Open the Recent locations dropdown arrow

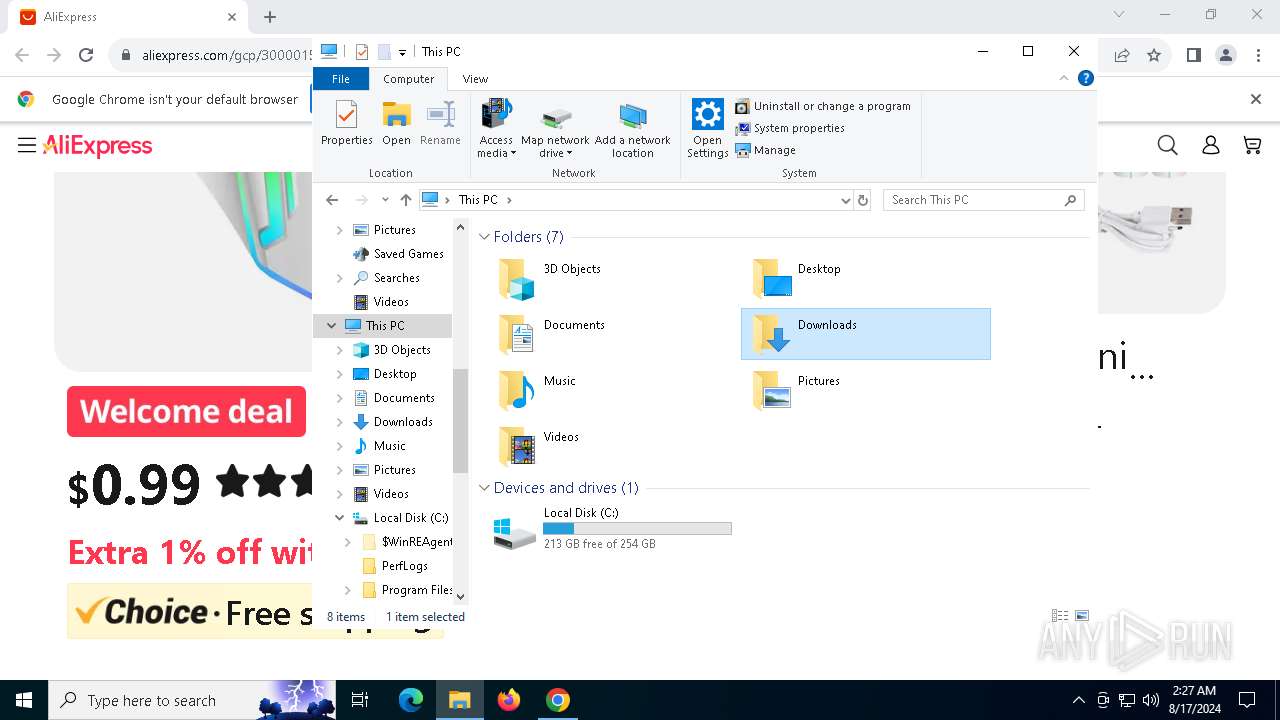[x=384, y=200]
